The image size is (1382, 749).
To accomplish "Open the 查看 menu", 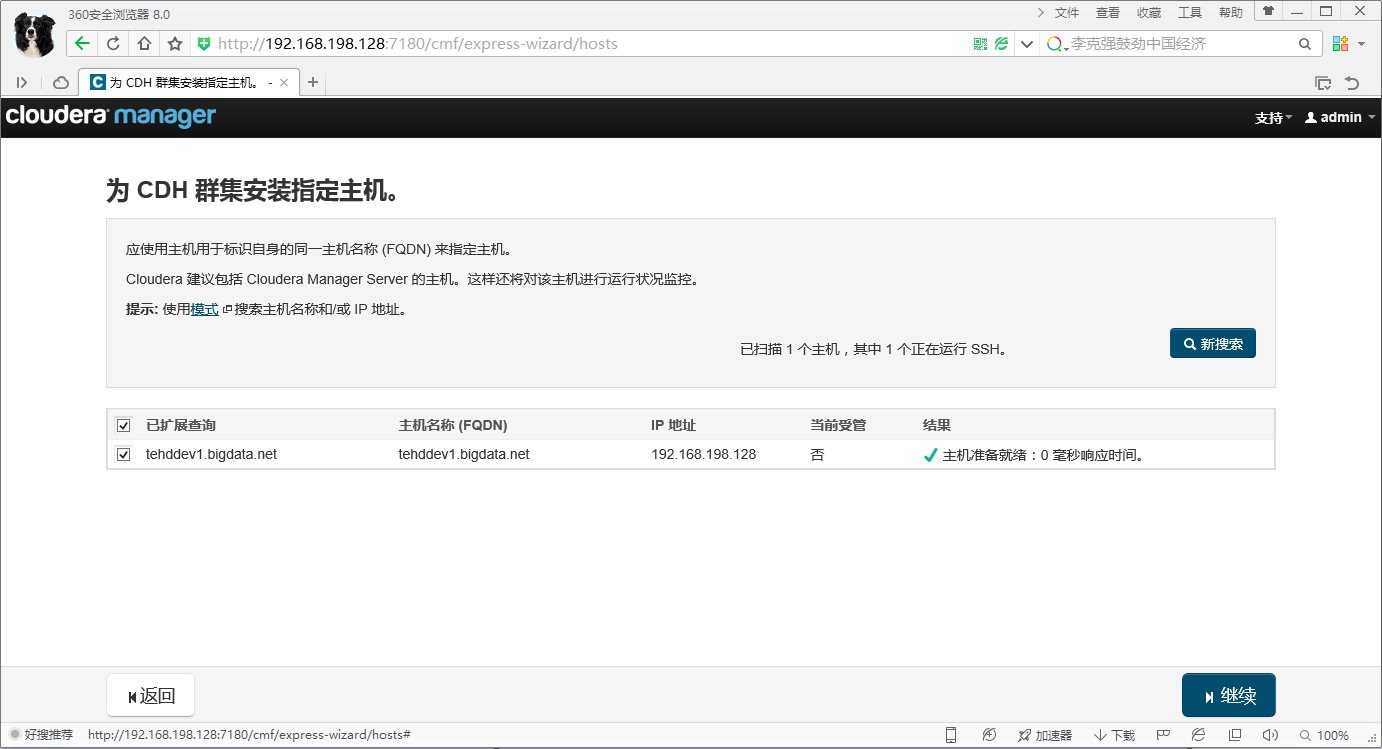I will point(1108,13).
